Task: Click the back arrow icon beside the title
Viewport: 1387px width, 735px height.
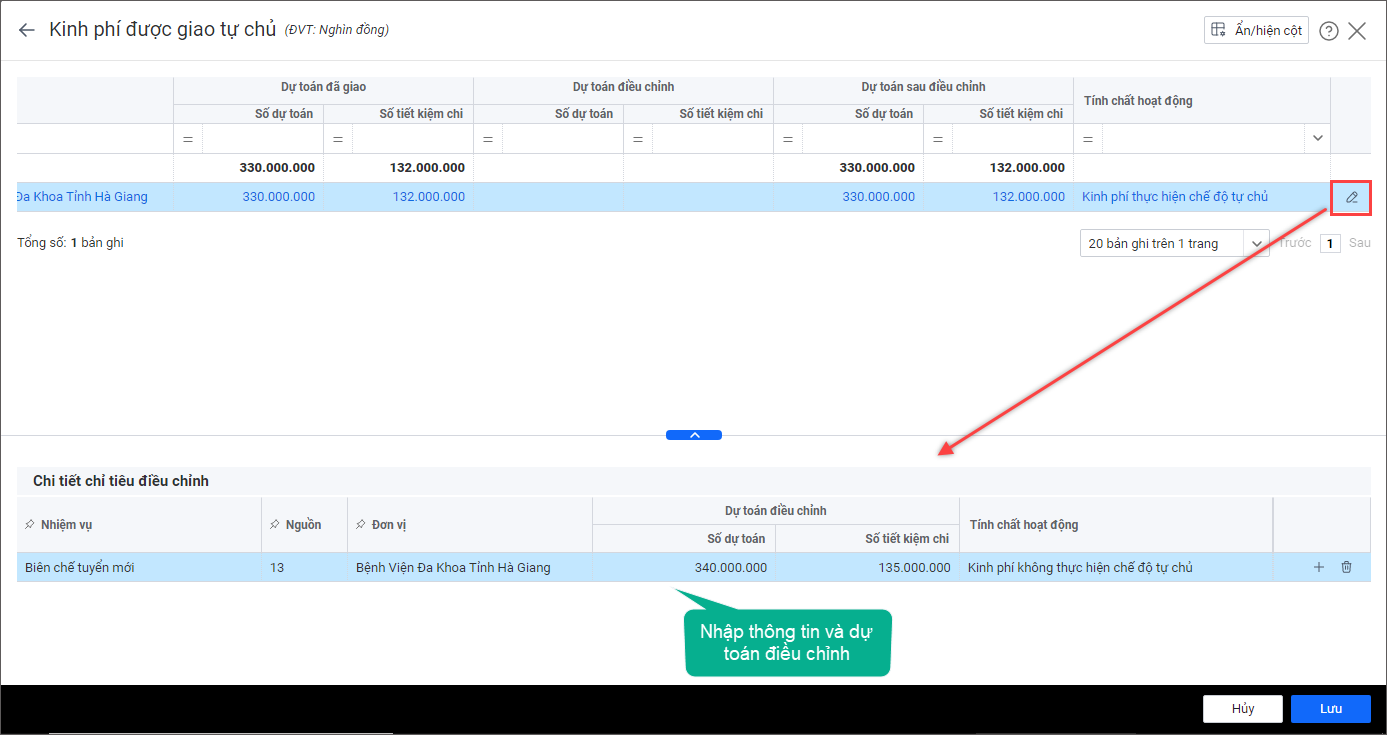Action: coord(27,30)
